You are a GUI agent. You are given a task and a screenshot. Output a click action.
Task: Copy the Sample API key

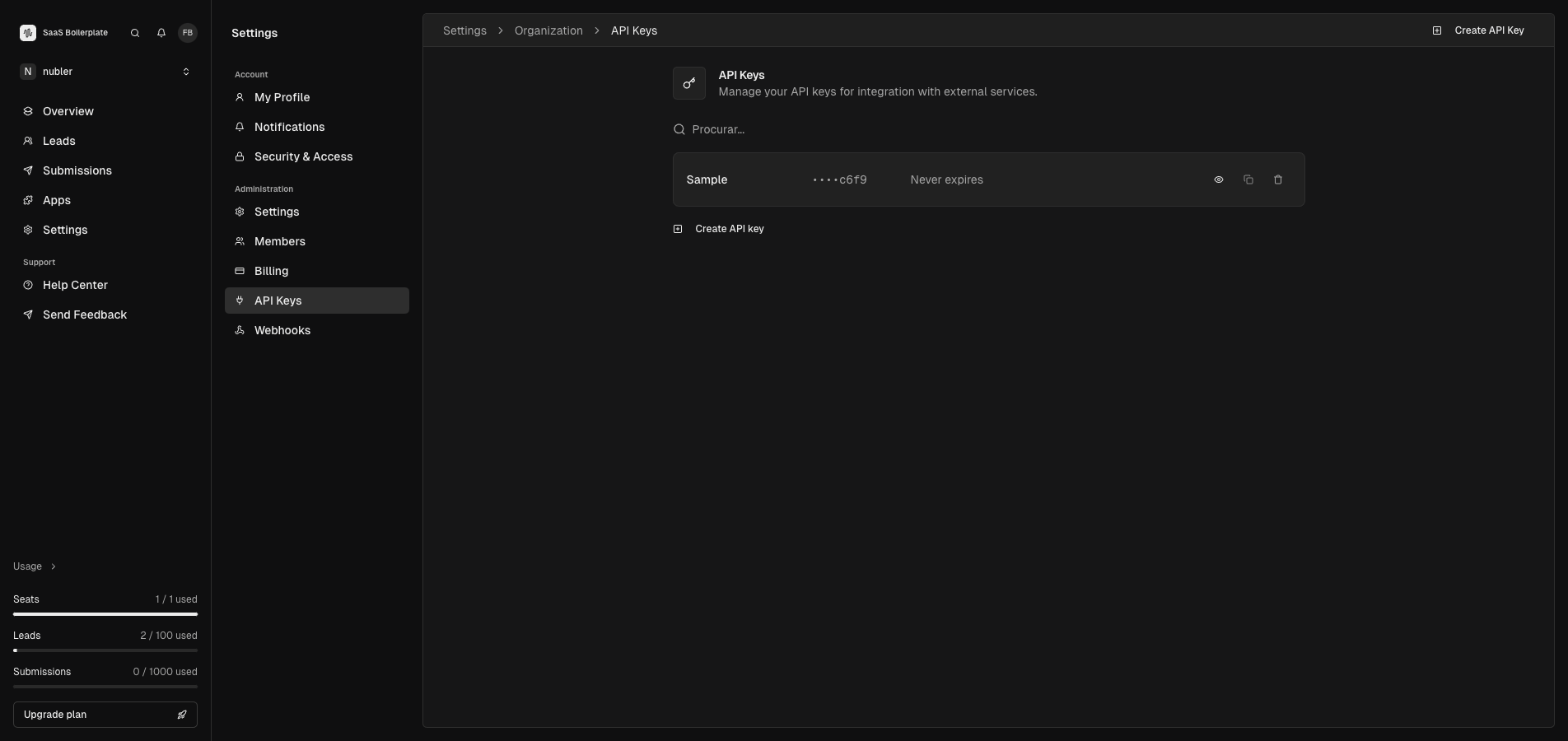click(1248, 179)
